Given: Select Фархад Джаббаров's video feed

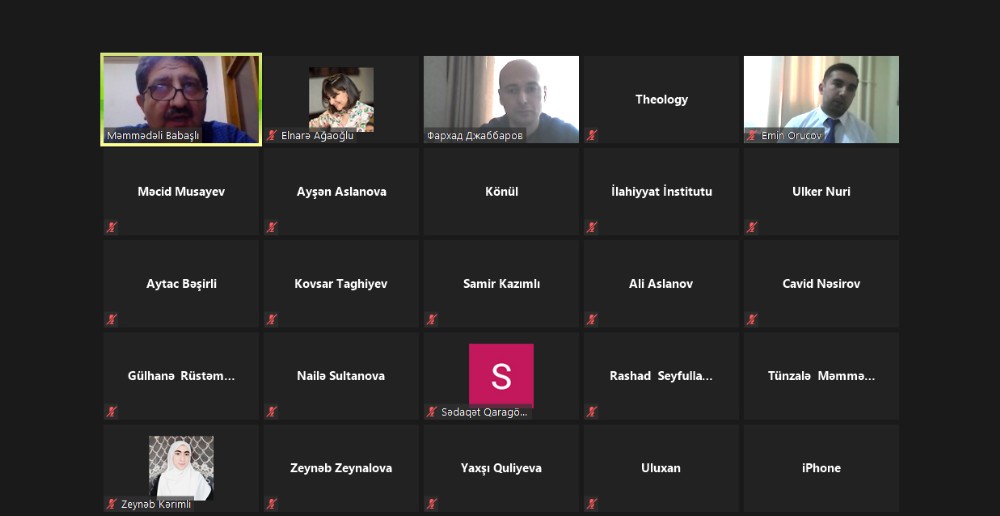Looking at the screenshot, I should [501, 100].
